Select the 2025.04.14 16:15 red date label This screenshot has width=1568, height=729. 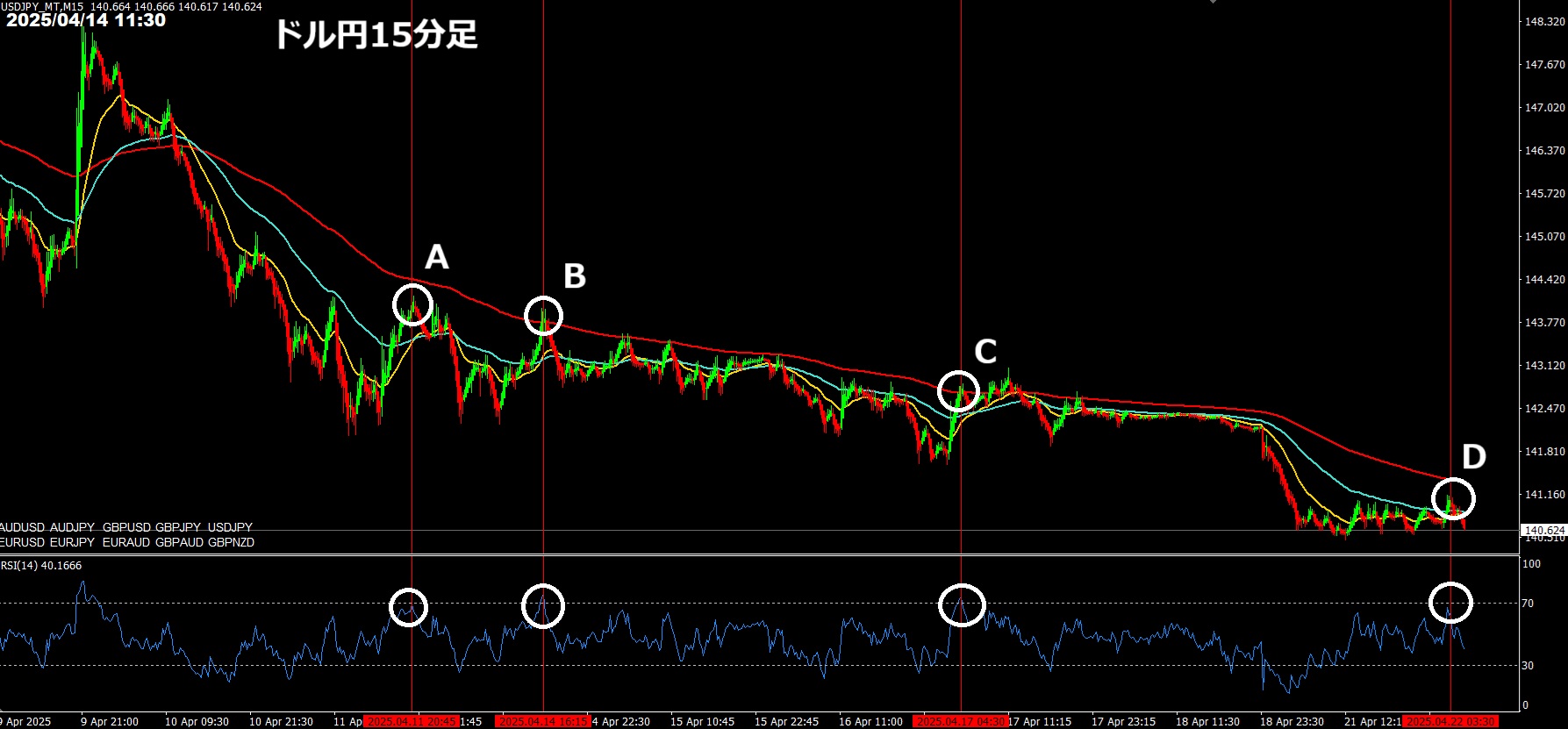[x=541, y=721]
